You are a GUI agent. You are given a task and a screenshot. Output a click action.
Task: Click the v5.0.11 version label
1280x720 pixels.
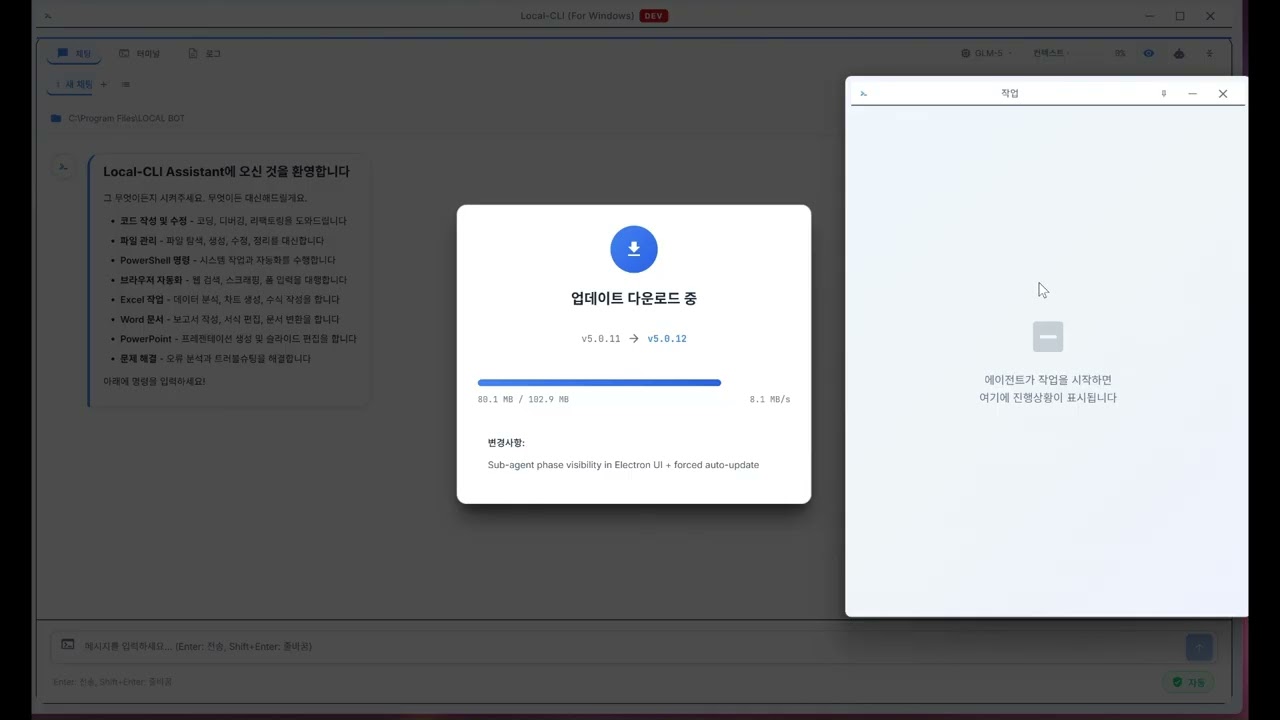coord(601,339)
